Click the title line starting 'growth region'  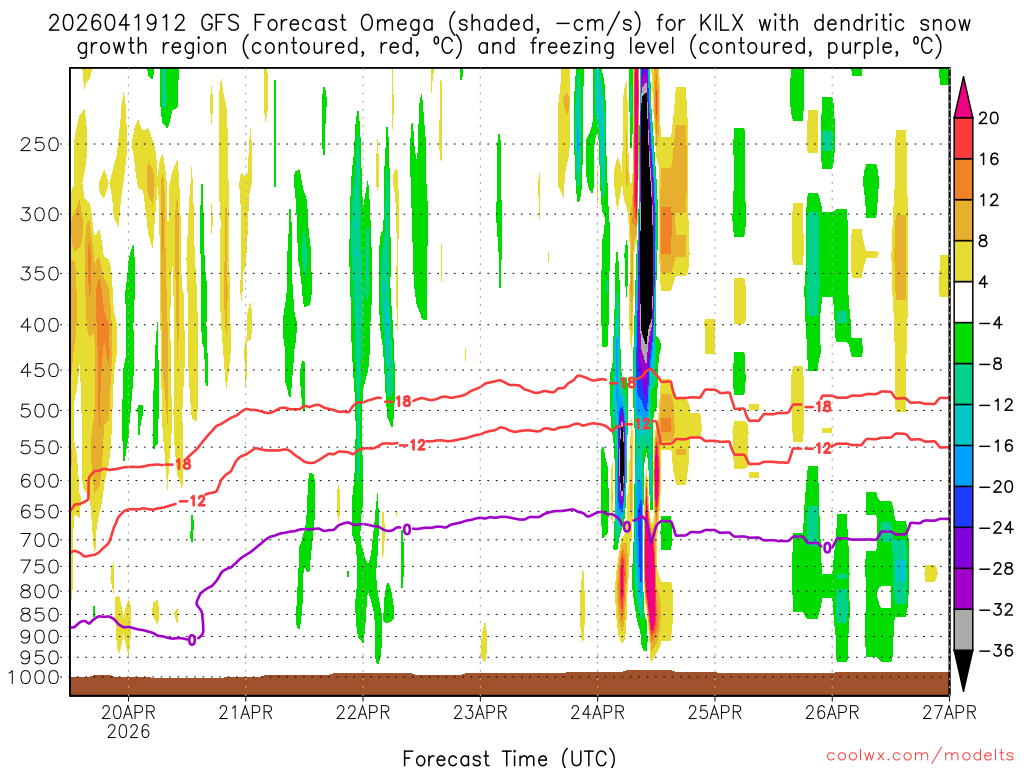click(x=509, y=47)
